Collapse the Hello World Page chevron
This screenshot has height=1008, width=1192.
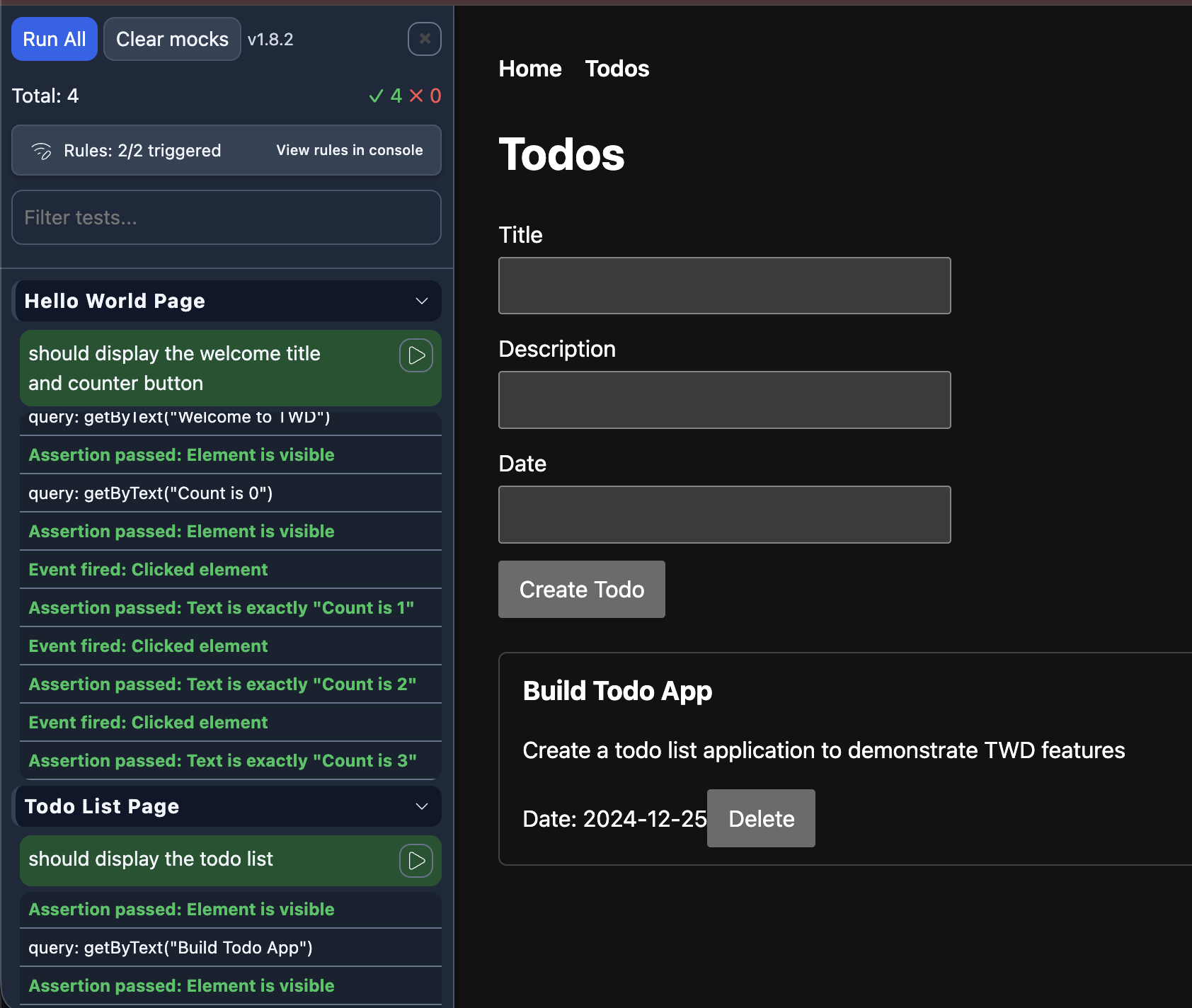422,301
